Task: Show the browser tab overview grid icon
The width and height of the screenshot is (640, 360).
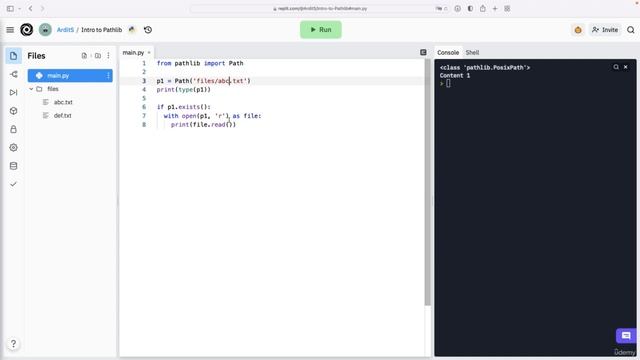Action: tap(507, 8)
